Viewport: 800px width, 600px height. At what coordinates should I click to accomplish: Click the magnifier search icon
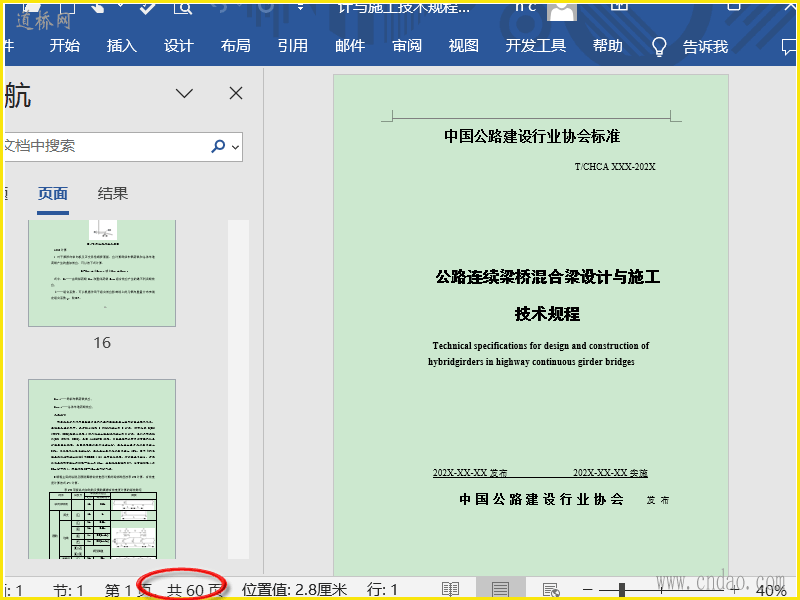click(218, 146)
